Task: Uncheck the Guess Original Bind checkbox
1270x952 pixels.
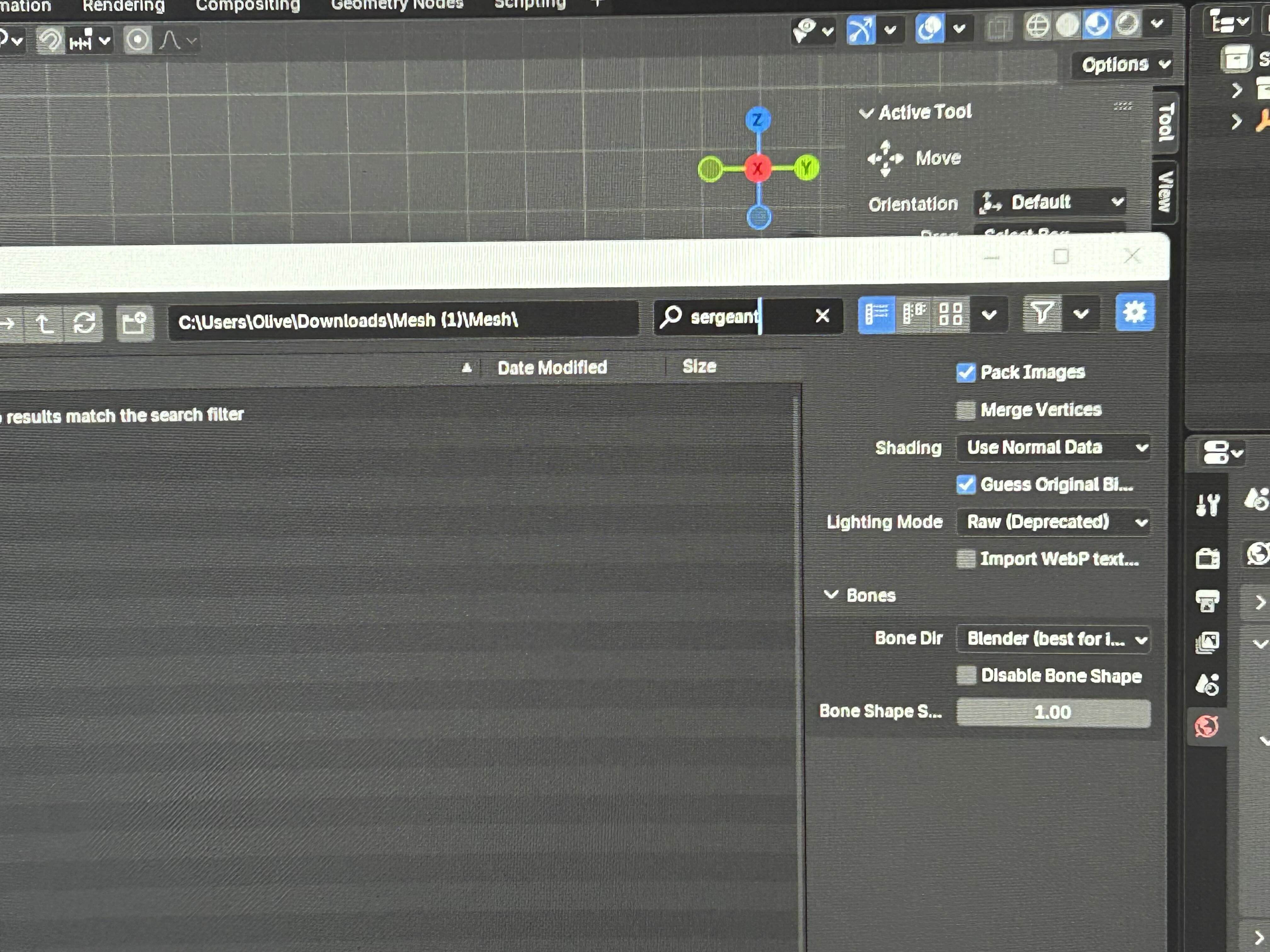Action: click(966, 484)
